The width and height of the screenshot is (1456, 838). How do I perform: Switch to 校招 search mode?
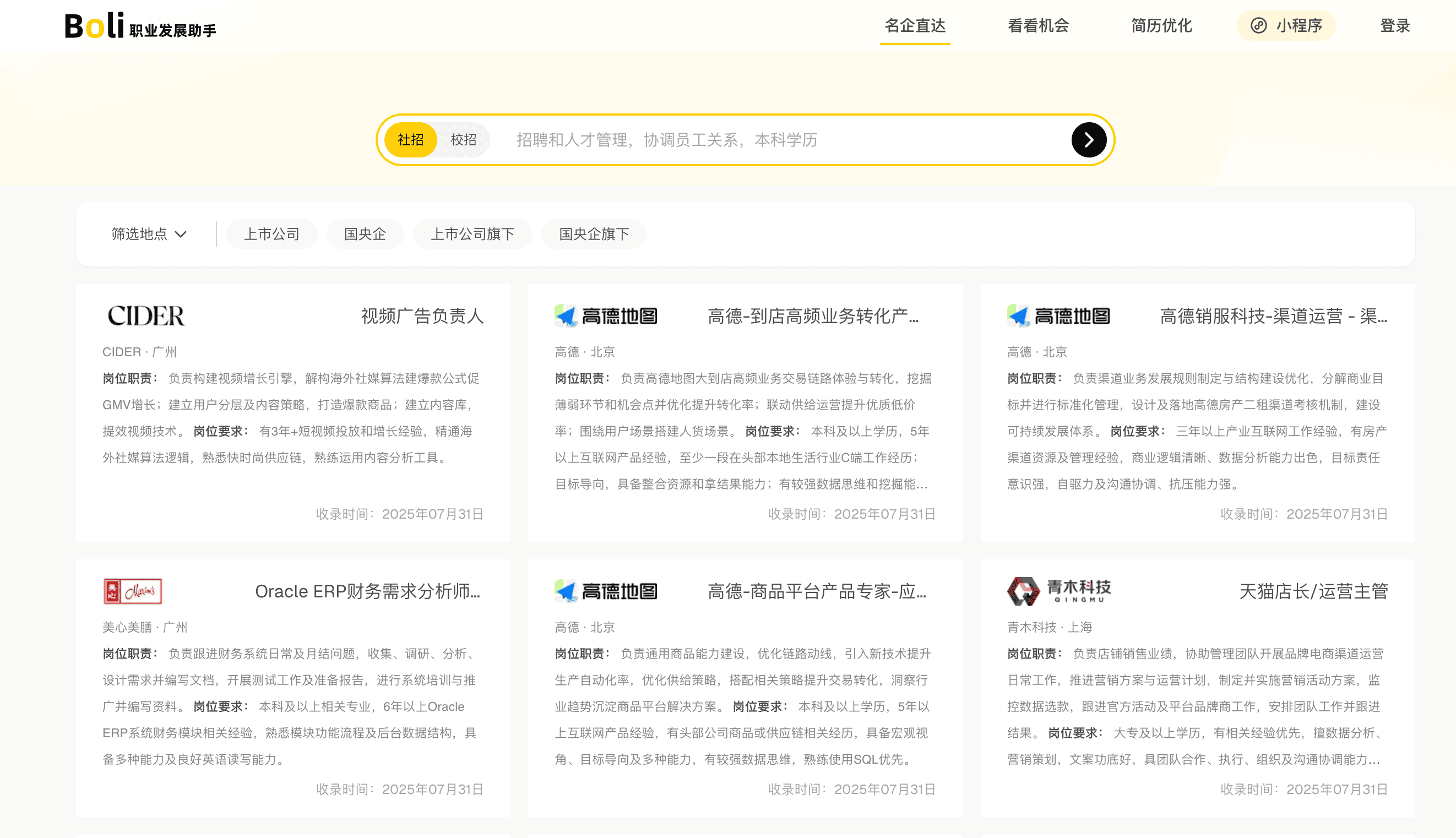click(x=463, y=140)
